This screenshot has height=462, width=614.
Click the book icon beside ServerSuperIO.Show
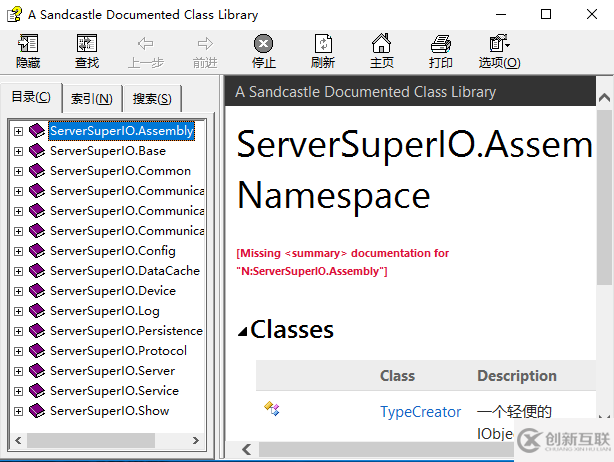tap(37, 411)
